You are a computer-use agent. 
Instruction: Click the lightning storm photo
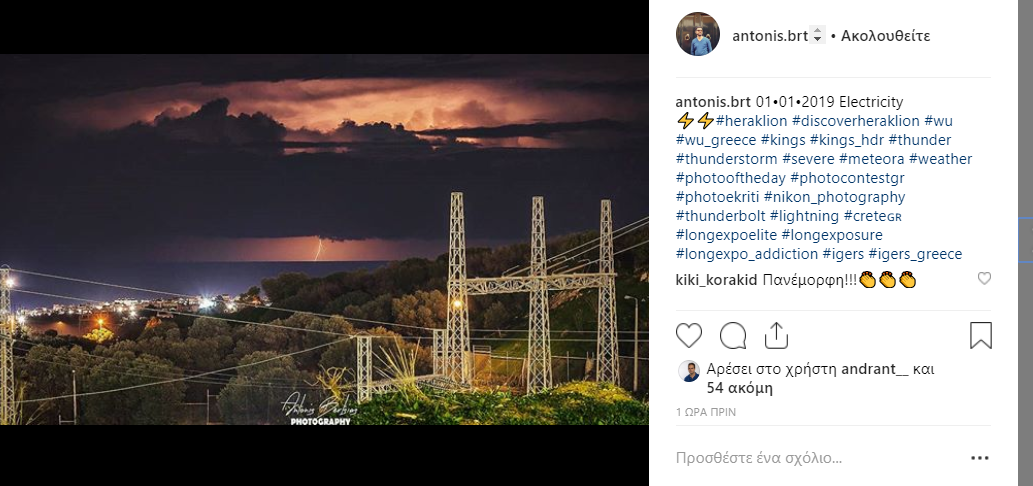[x=324, y=240]
